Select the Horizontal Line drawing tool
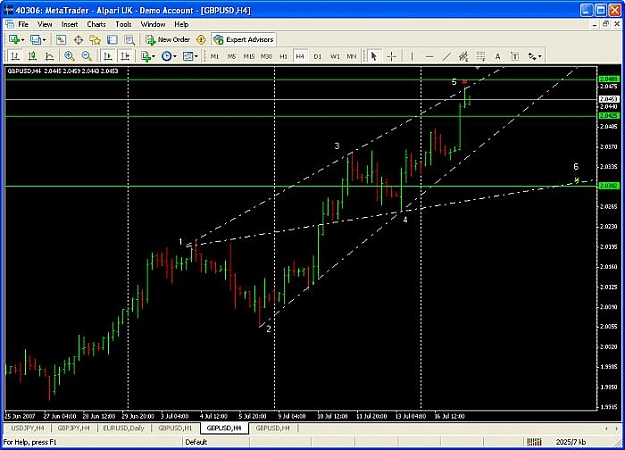 point(429,56)
